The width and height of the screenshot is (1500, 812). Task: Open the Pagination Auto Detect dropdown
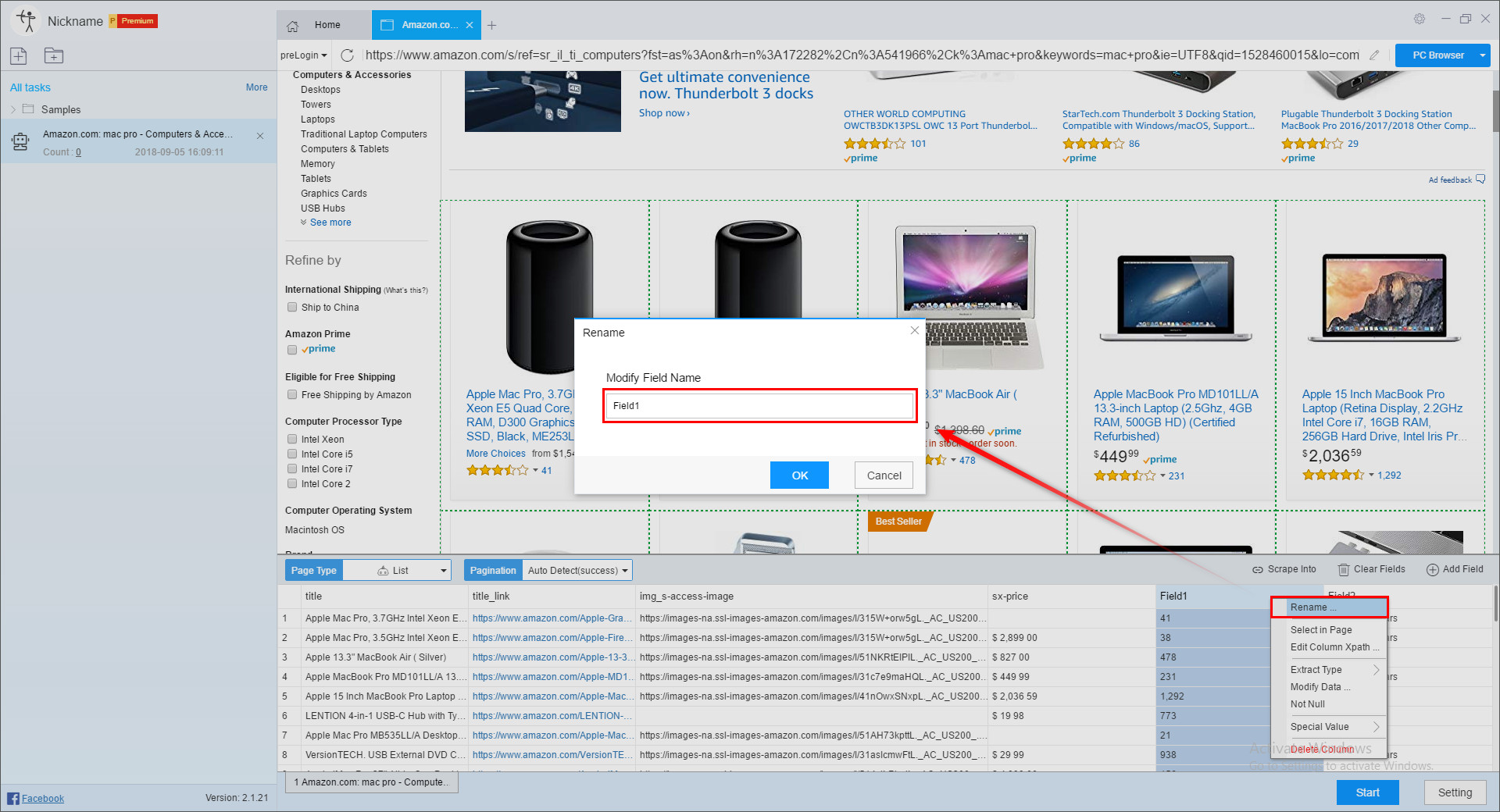coord(577,571)
